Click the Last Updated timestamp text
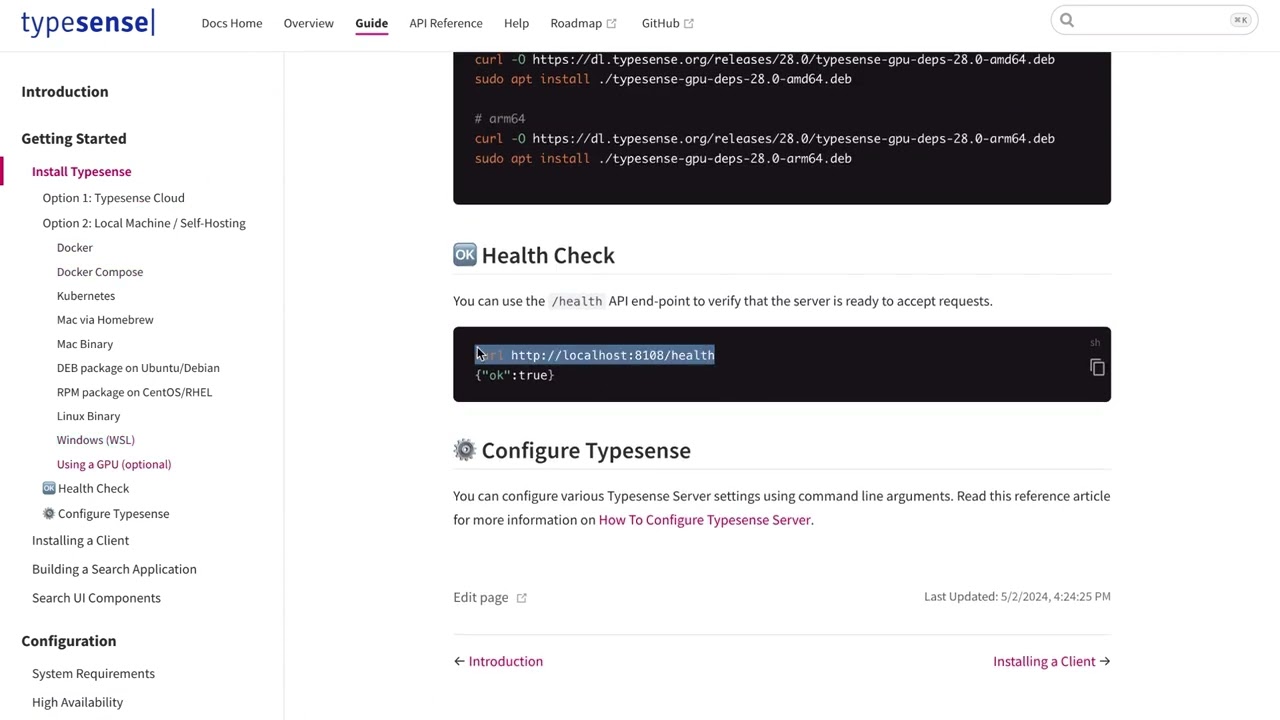 click(1017, 596)
